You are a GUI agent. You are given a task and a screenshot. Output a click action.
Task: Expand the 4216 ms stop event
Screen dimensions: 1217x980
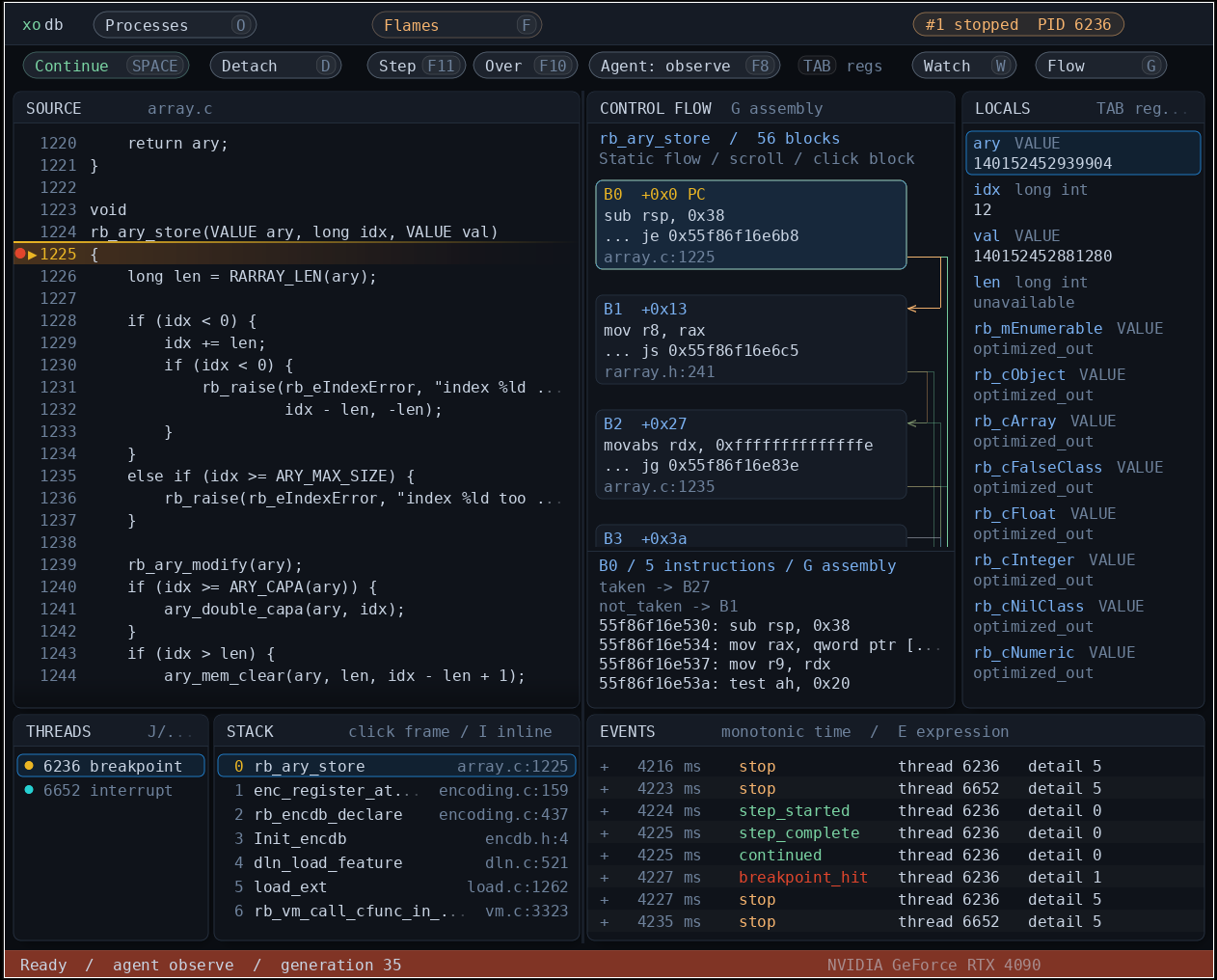[605, 766]
